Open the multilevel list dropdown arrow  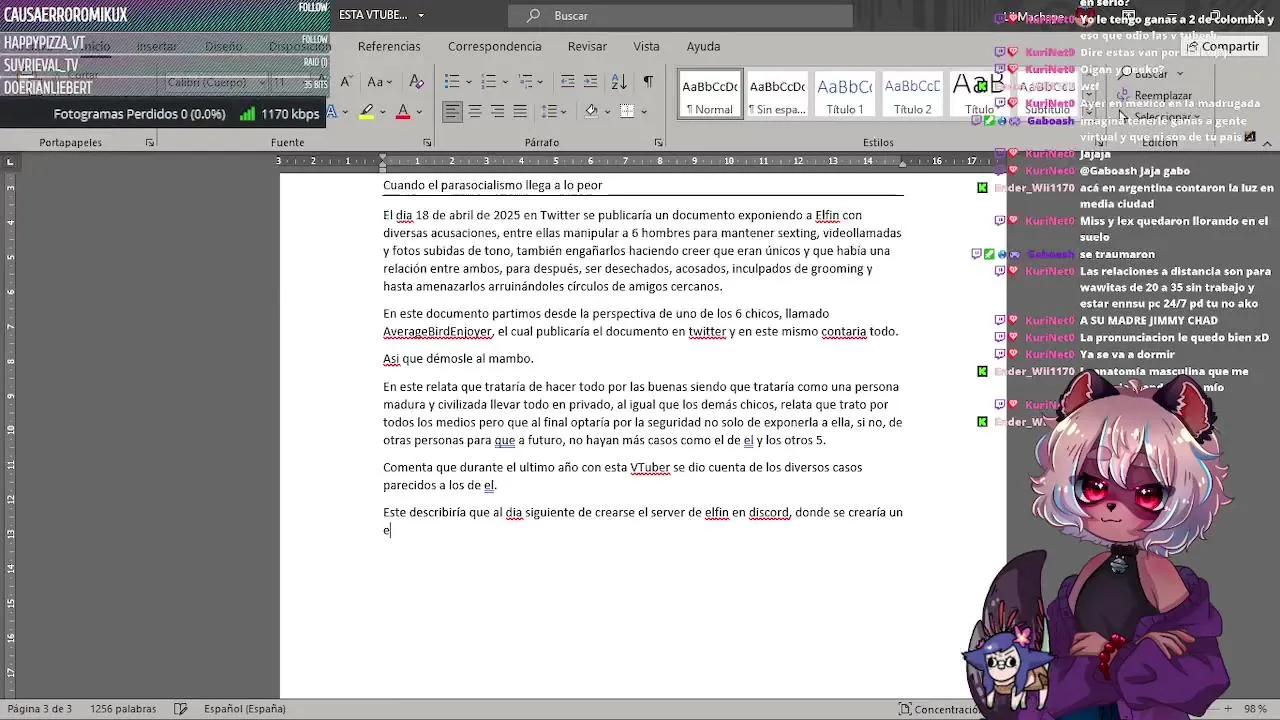pyautogui.click(x=539, y=82)
